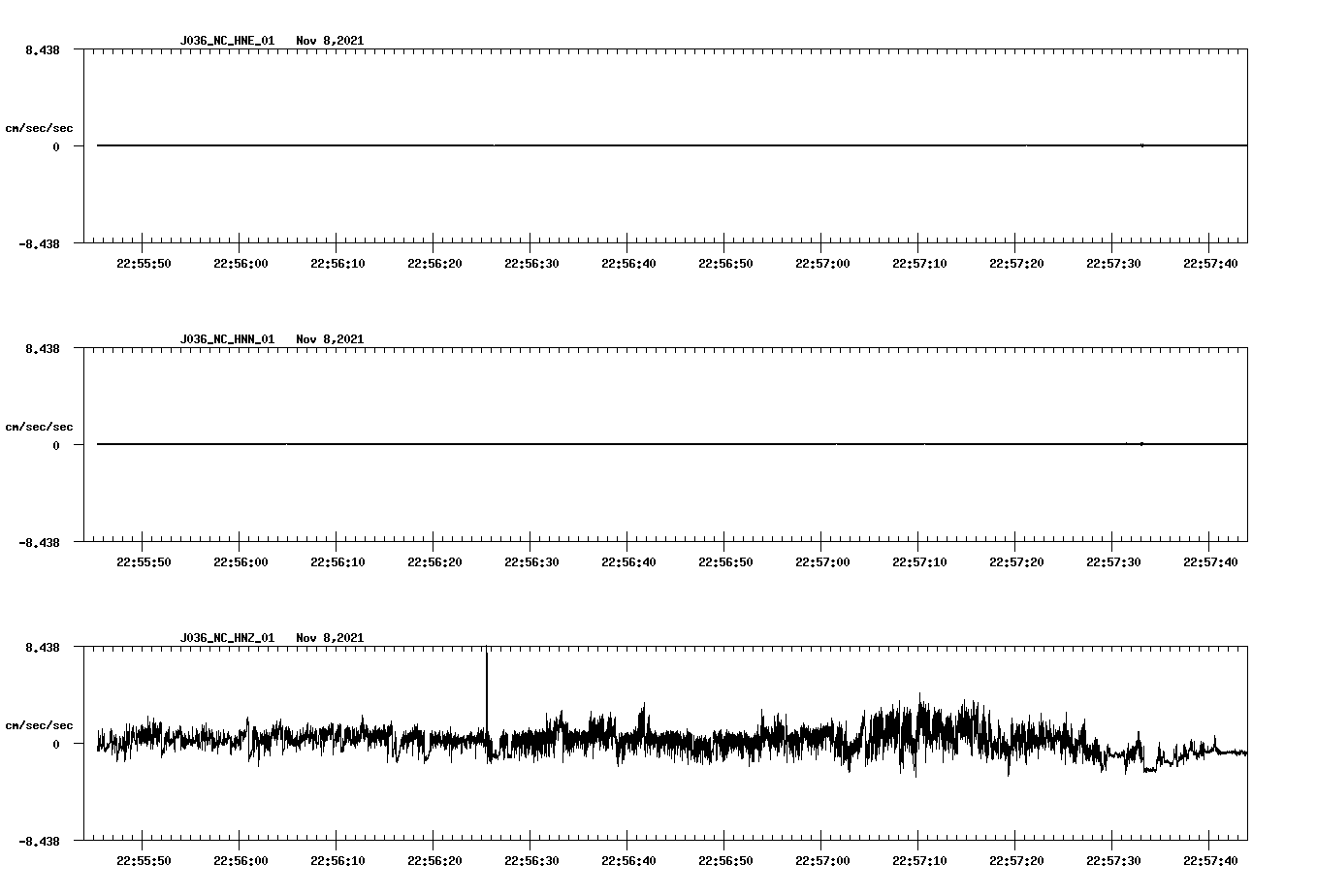1317x896 pixels.
Task: Click the small blip near 22:57:33 on the HNE trace
Action: (1142, 145)
